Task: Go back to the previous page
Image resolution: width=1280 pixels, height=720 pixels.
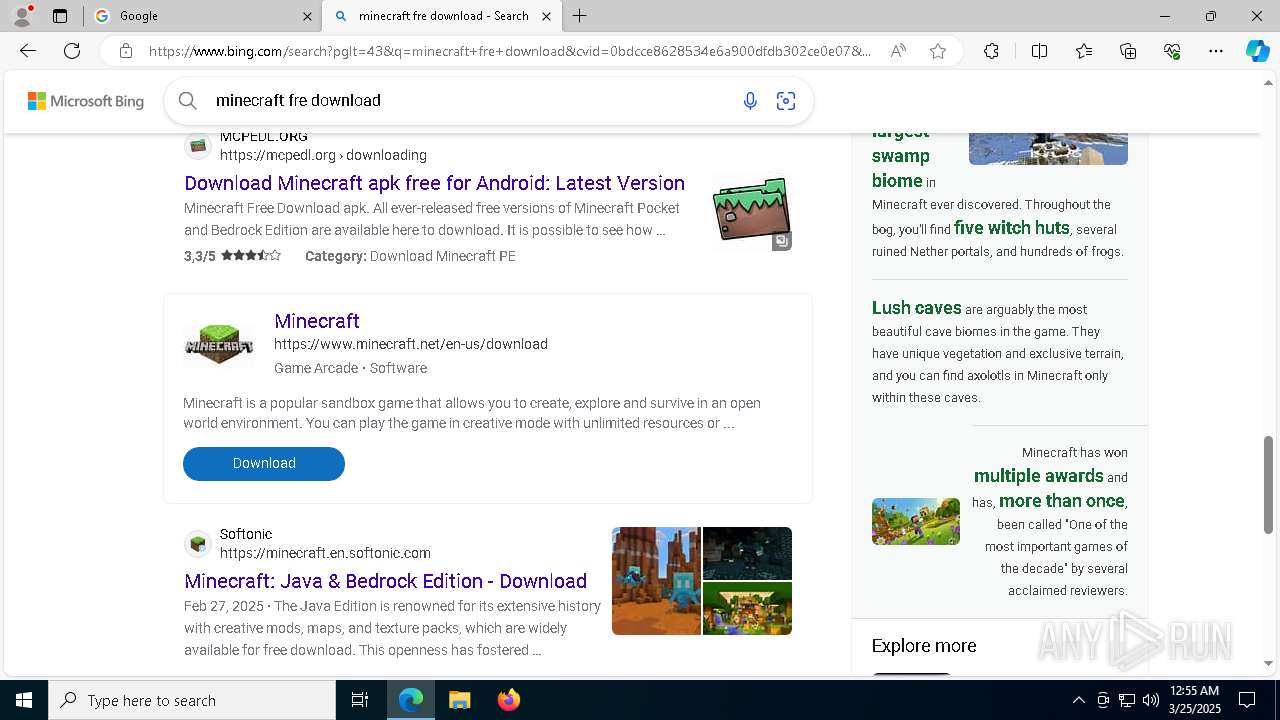Action: tap(28, 51)
